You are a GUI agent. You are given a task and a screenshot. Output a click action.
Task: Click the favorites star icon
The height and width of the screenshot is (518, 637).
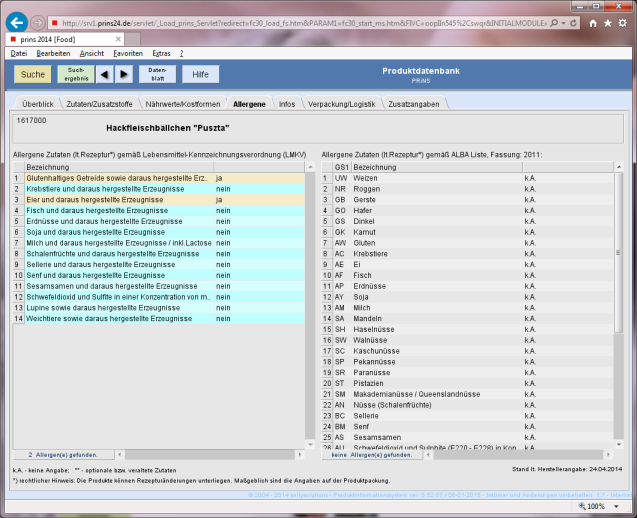point(607,22)
